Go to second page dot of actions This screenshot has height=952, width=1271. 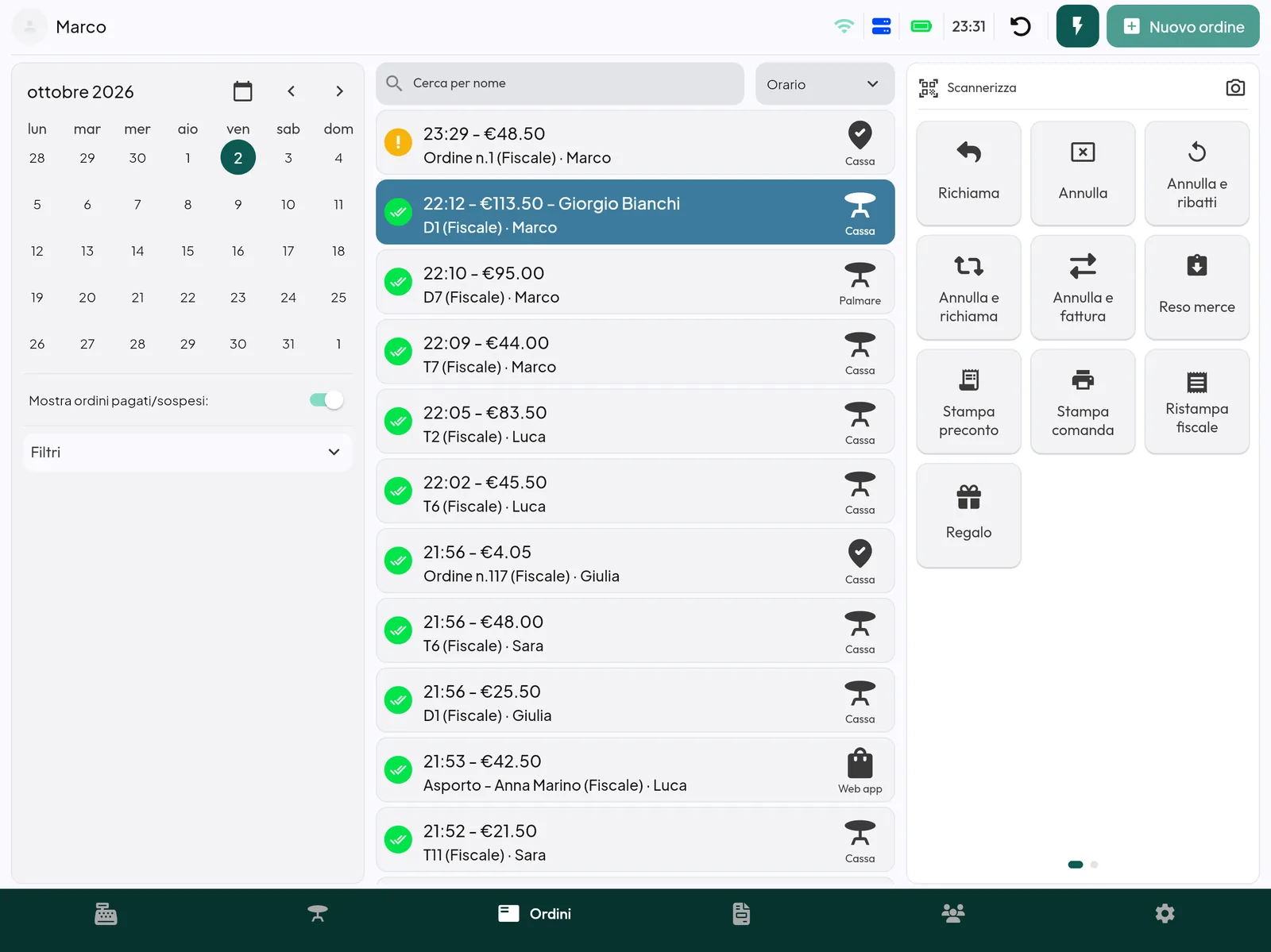[1095, 865]
